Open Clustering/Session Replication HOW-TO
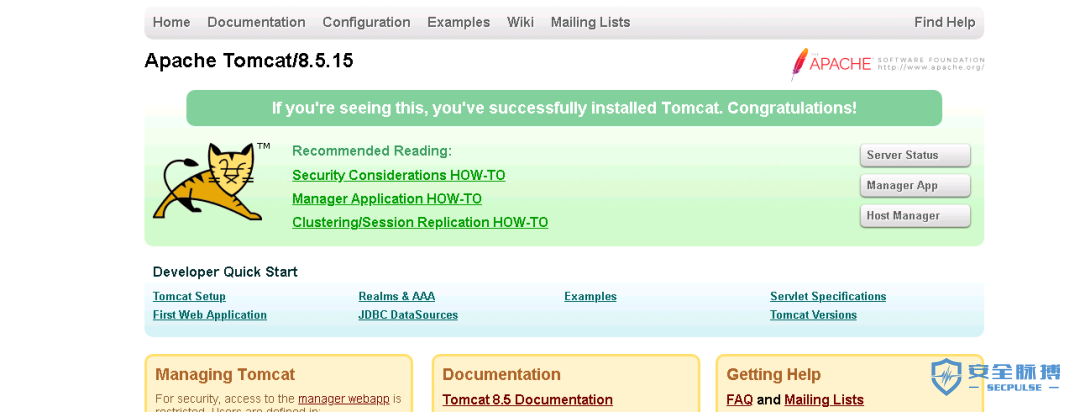This screenshot has height=412, width=1080. (x=420, y=223)
